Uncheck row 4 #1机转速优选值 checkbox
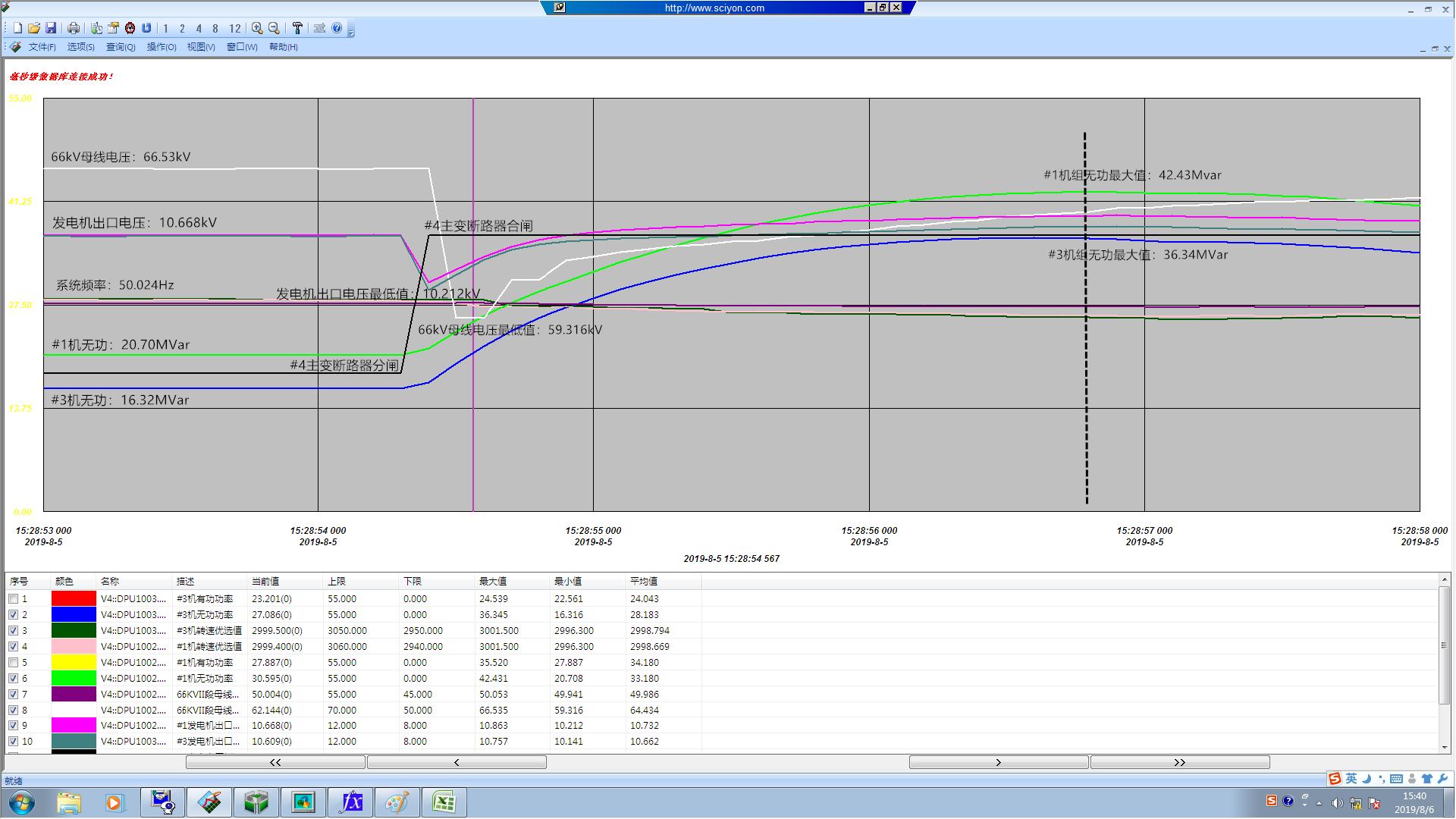The height and width of the screenshot is (819, 1456). (x=13, y=647)
